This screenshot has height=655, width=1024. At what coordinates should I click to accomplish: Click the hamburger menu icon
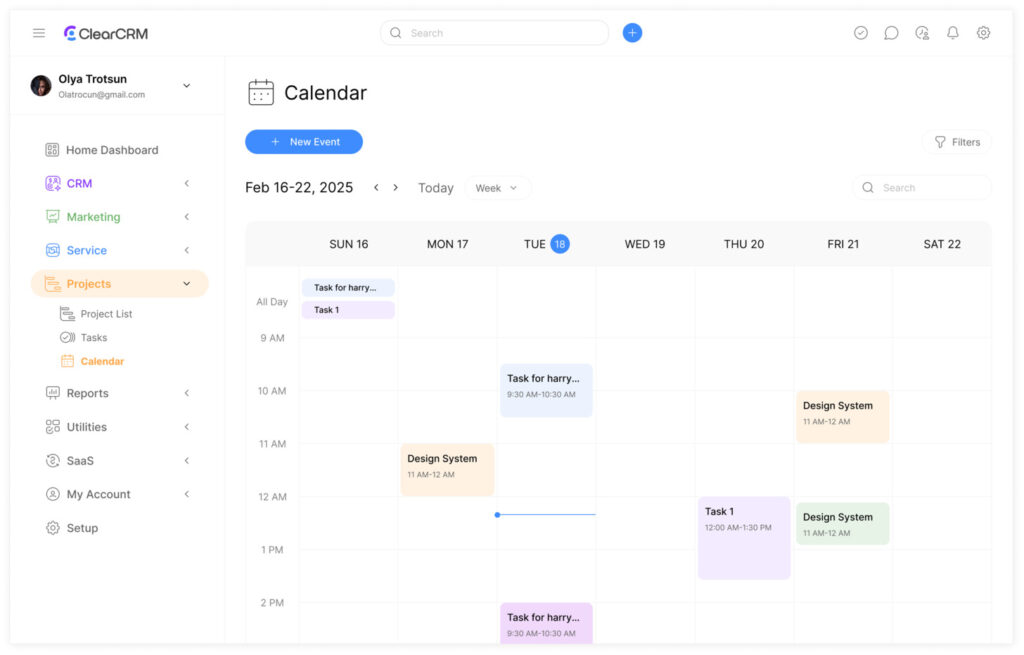[39, 33]
